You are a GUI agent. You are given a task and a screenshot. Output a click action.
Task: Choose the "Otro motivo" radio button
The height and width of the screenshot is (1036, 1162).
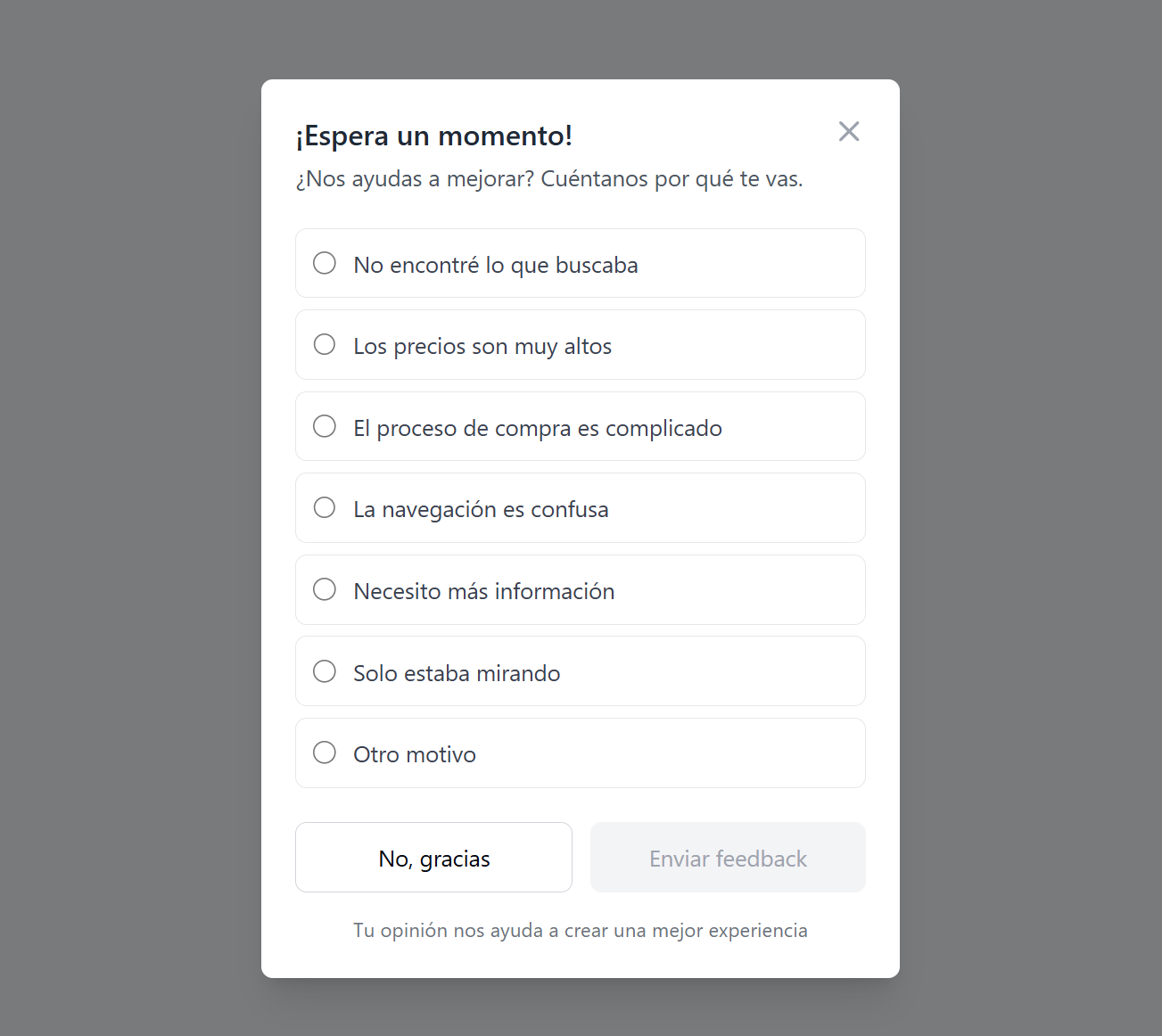click(x=325, y=752)
